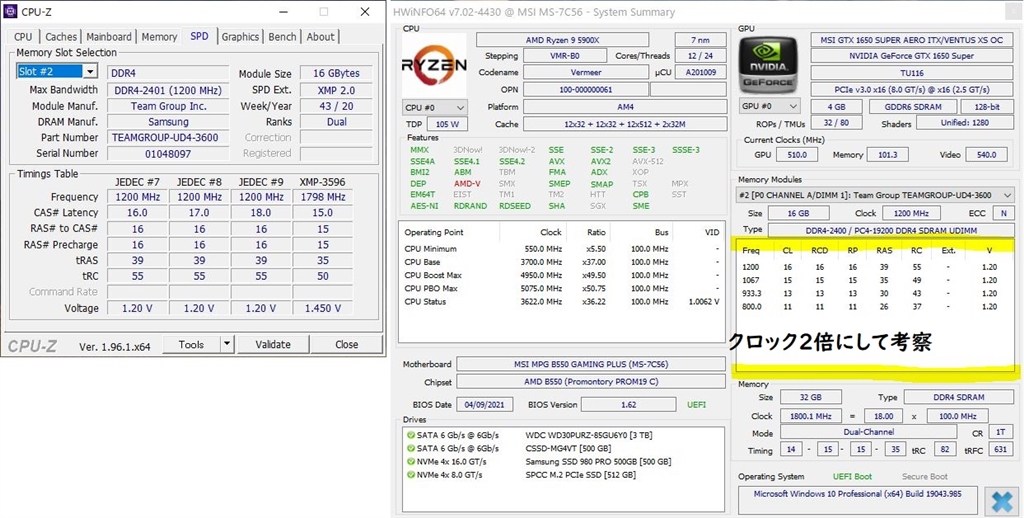Image resolution: width=1024 pixels, height=518 pixels.
Task: Click green check icon beside Samsung SSD 980 PRO
Action: (410, 461)
